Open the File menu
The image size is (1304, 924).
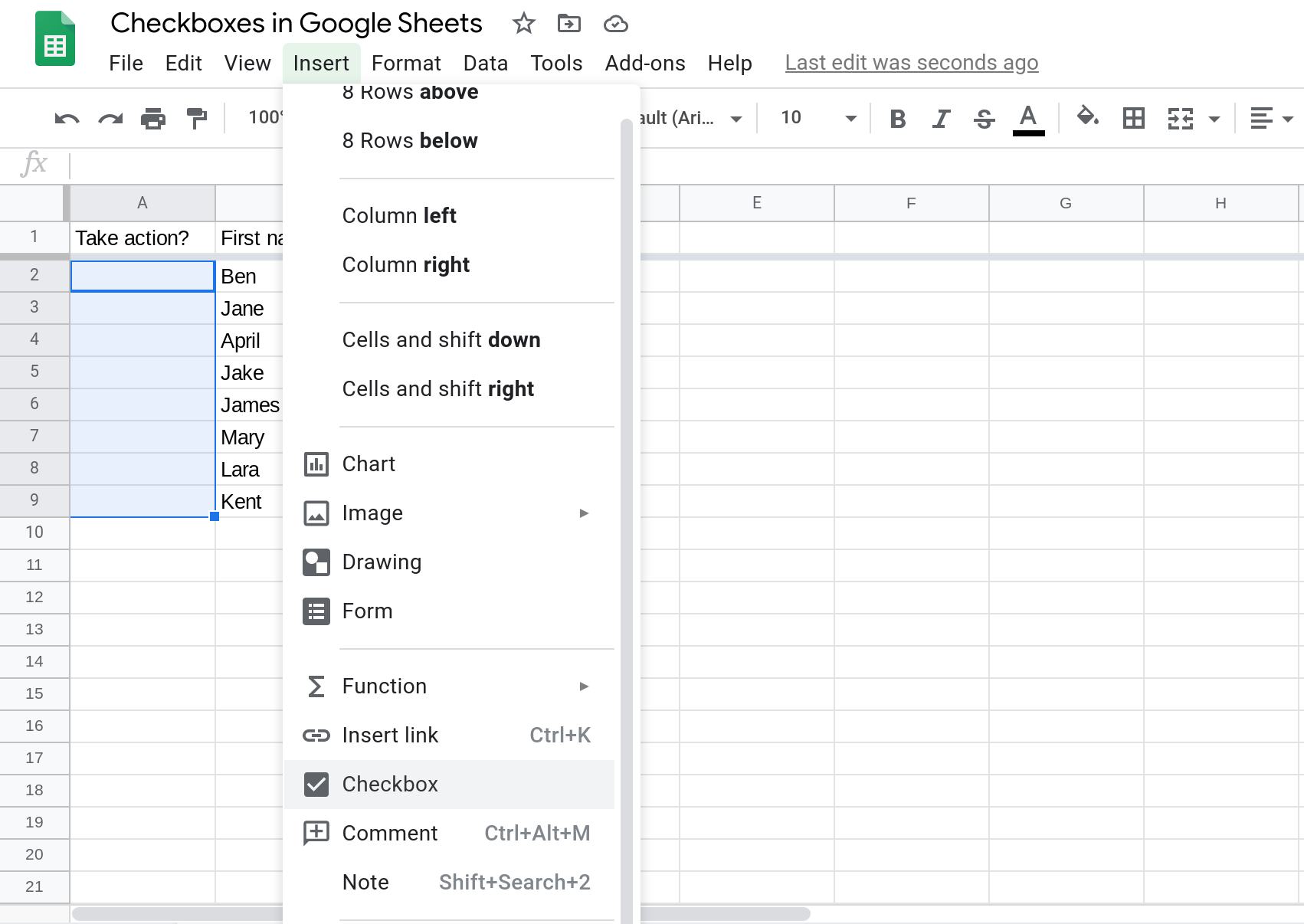point(126,63)
